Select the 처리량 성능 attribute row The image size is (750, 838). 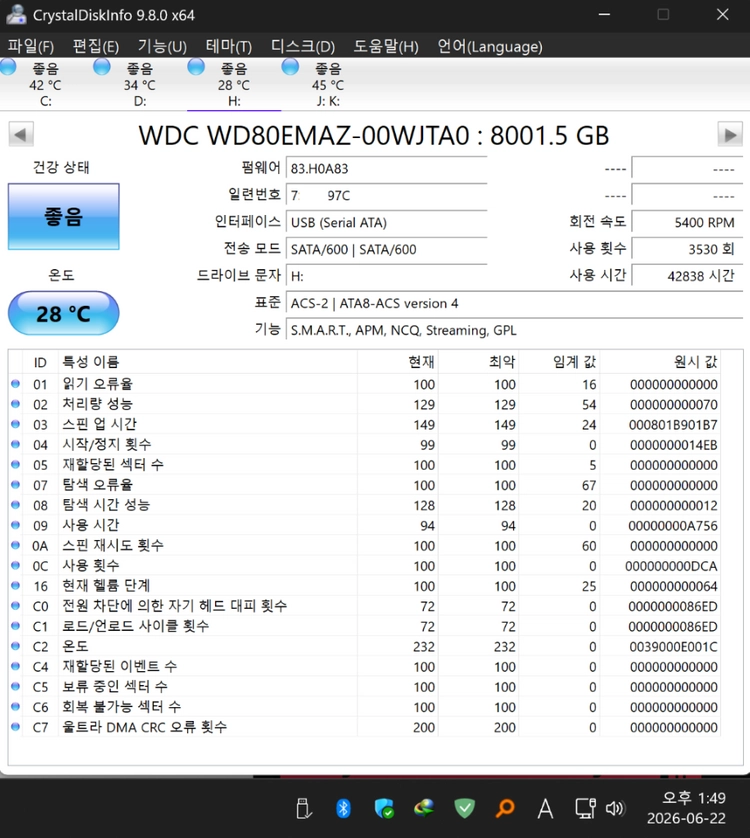point(365,404)
